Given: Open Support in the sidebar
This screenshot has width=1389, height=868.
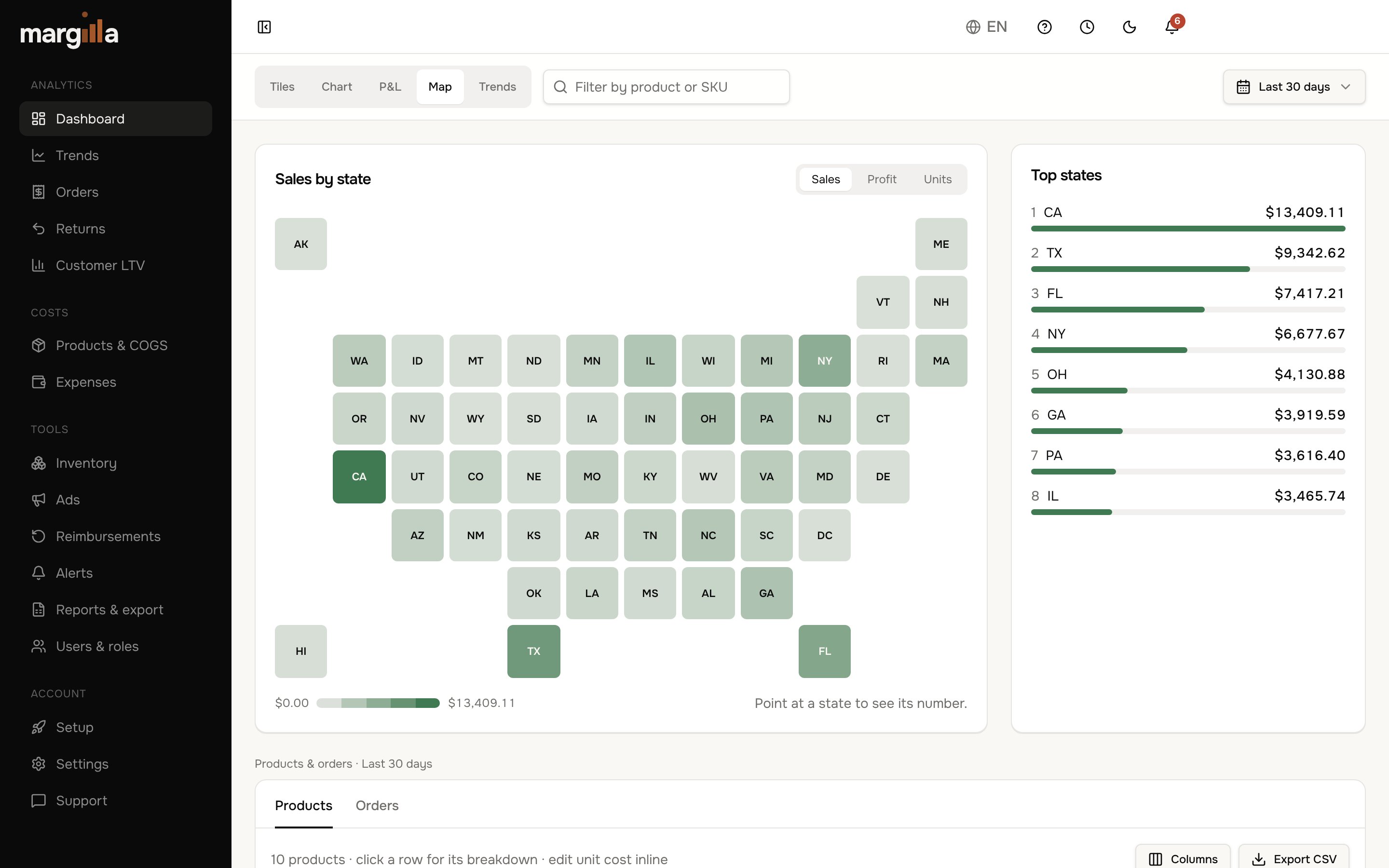Looking at the screenshot, I should click(115, 801).
